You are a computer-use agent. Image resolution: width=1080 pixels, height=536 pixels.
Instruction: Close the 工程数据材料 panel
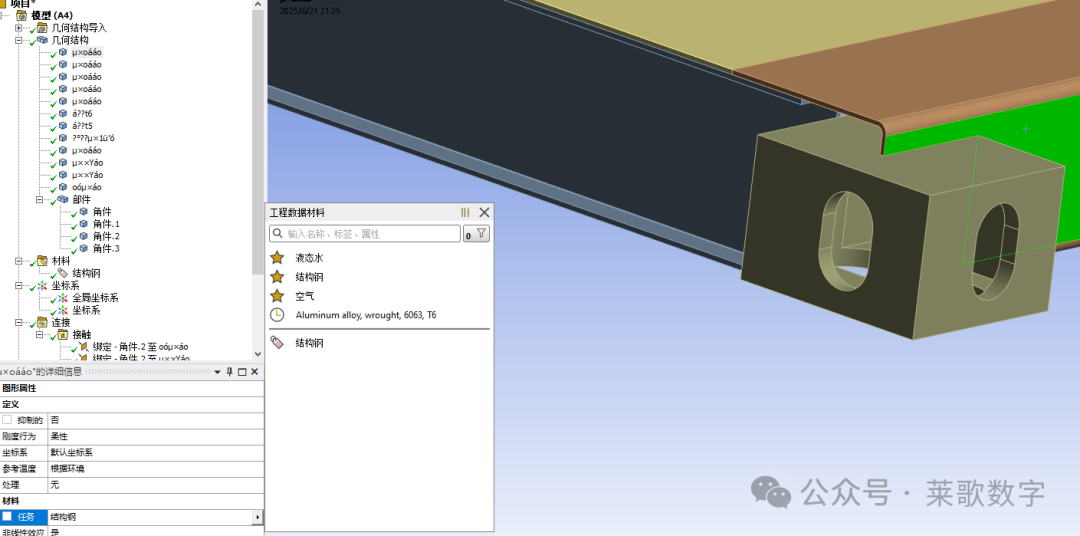[484, 213]
